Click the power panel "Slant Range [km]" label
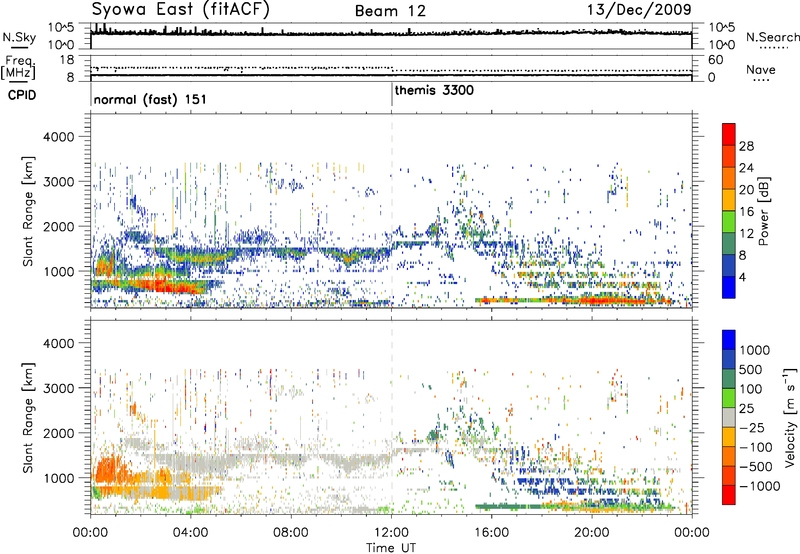Screen dimensions: 800x554 tap(28, 211)
